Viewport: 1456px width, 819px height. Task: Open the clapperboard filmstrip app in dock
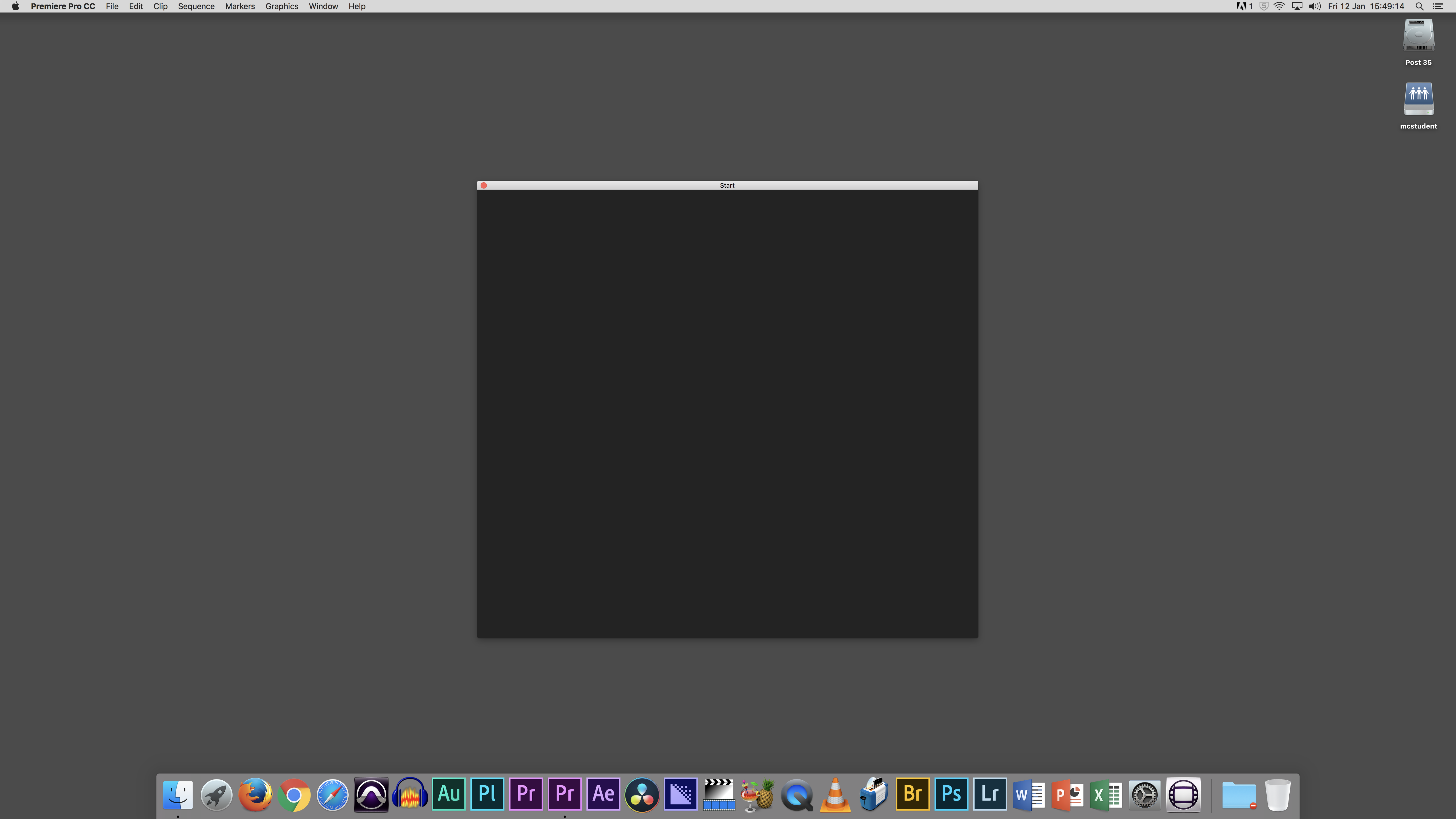click(x=719, y=794)
